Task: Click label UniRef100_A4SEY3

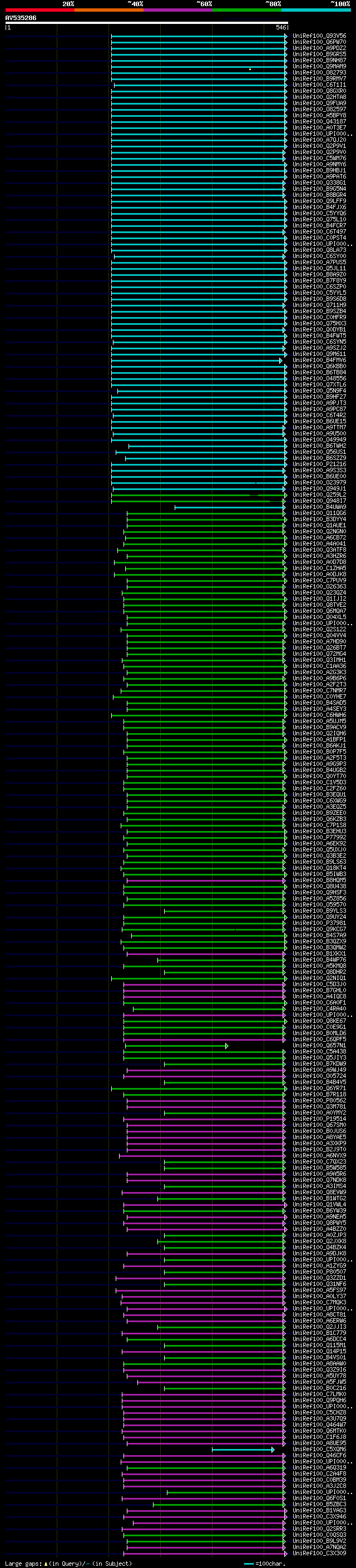Action: [x=319, y=709]
